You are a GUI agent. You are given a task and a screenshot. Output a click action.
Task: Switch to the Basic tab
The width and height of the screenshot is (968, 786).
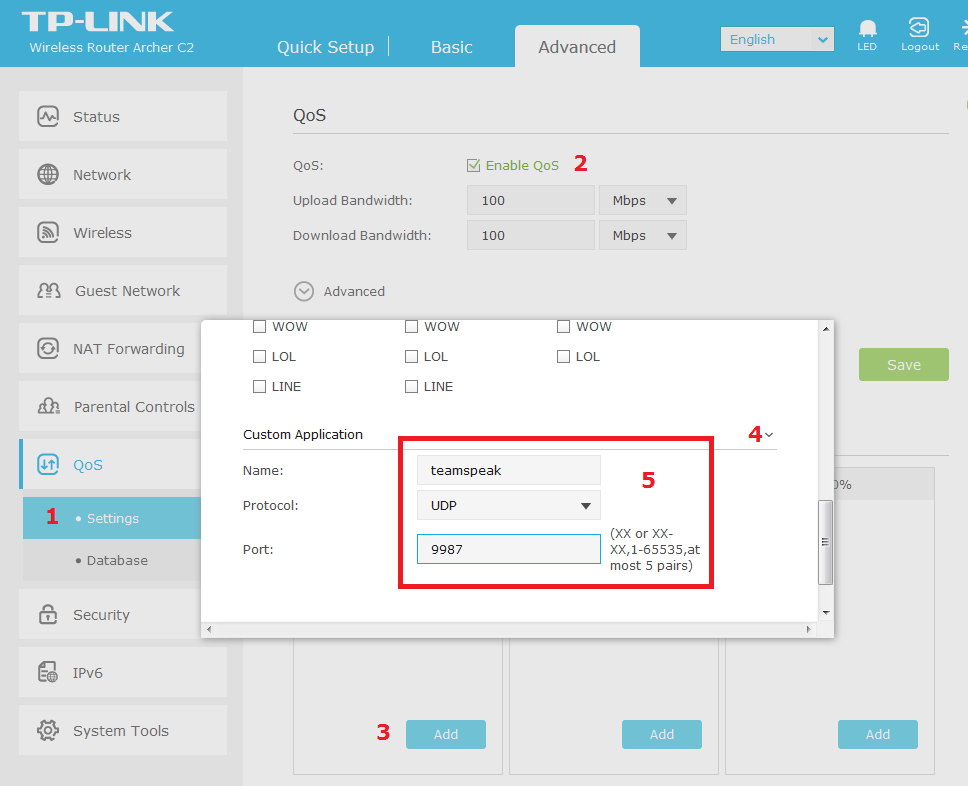pyautogui.click(x=451, y=47)
